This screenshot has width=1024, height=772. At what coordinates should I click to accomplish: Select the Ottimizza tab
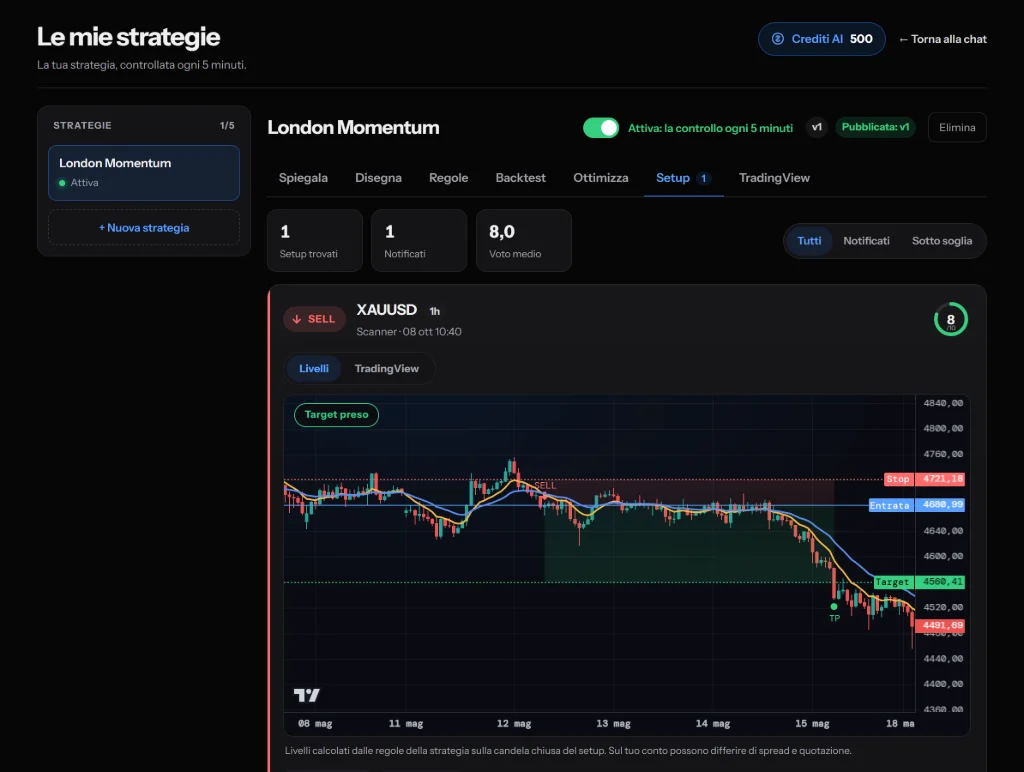[x=601, y=178]
